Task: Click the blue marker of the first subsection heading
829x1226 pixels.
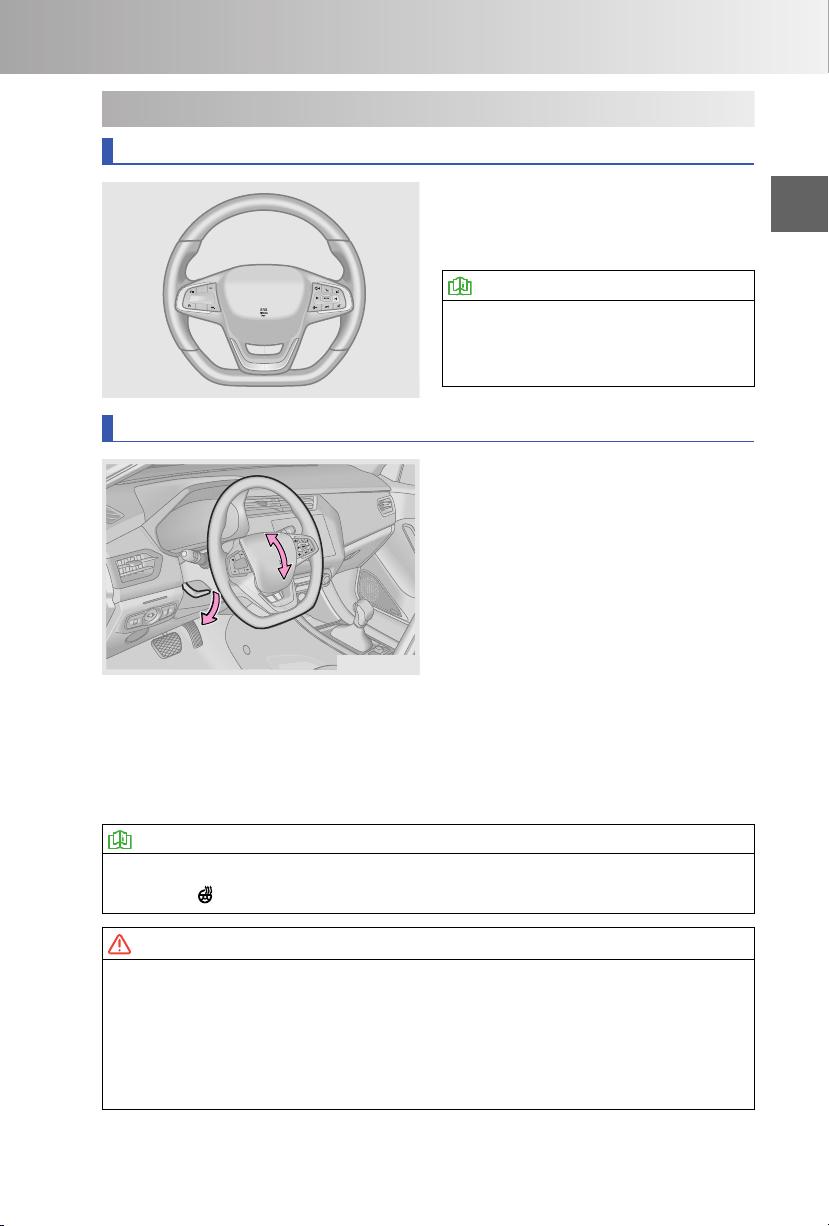Action: [x=107, y=151]
